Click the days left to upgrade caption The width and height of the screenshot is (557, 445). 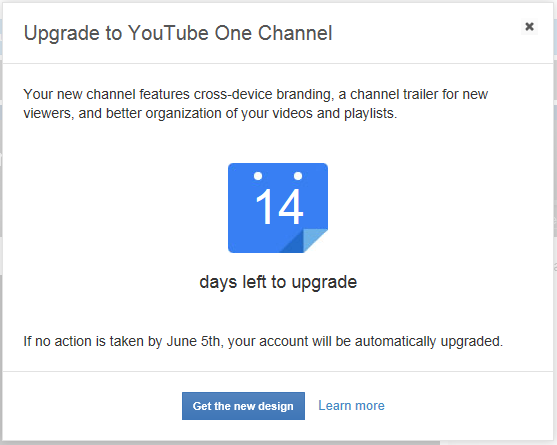coord(278,282)
